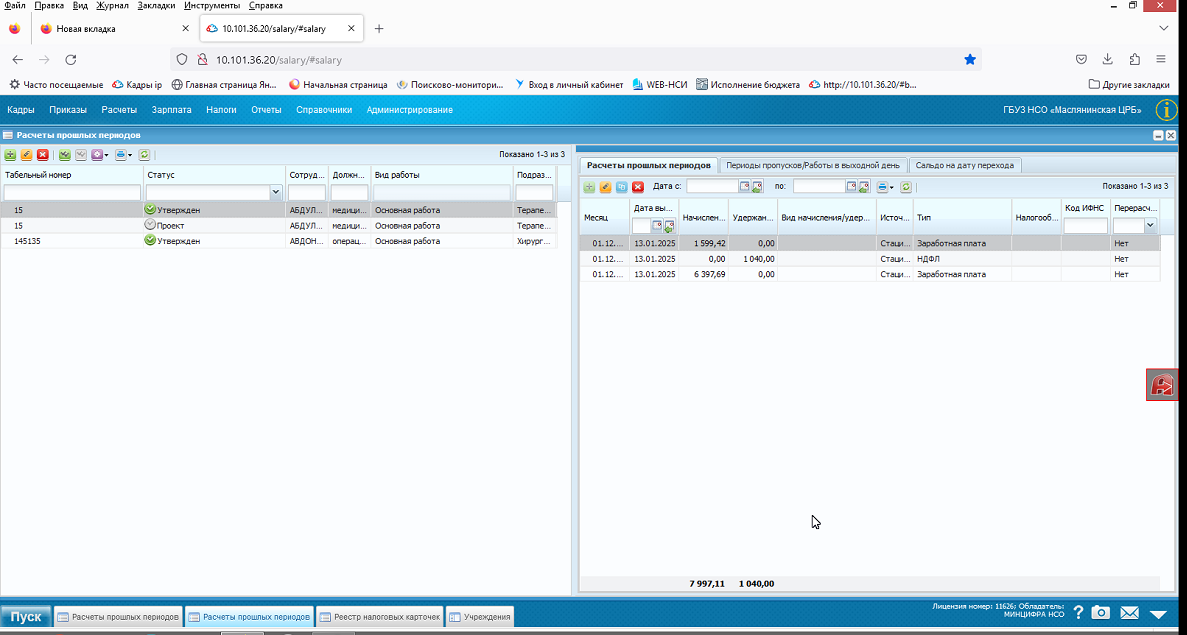Select the row with status Проект
The image size is (1187, 635).
(279, 226)
